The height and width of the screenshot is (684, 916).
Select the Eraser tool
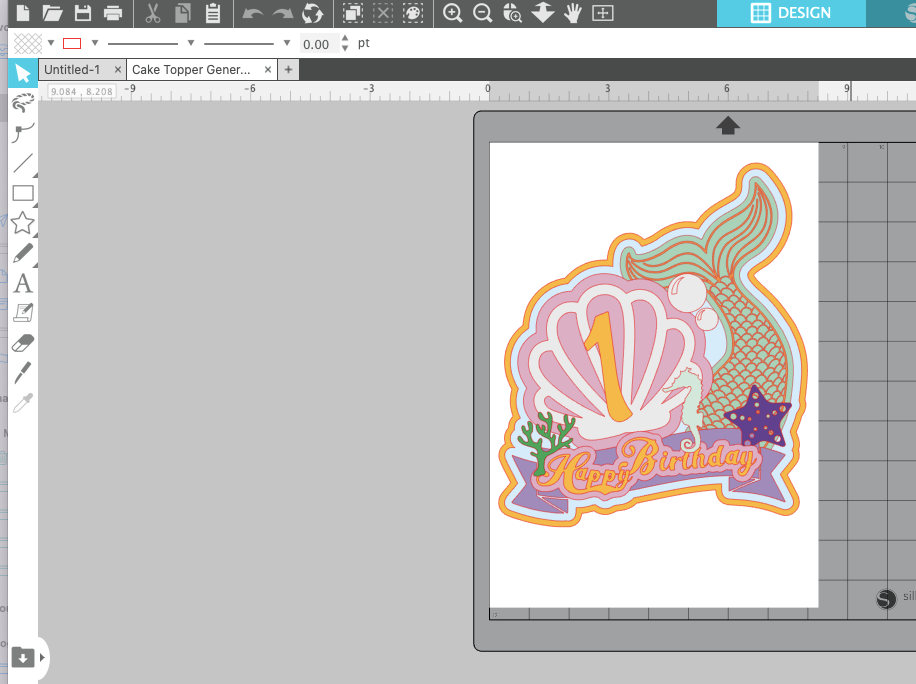point(23,343)
